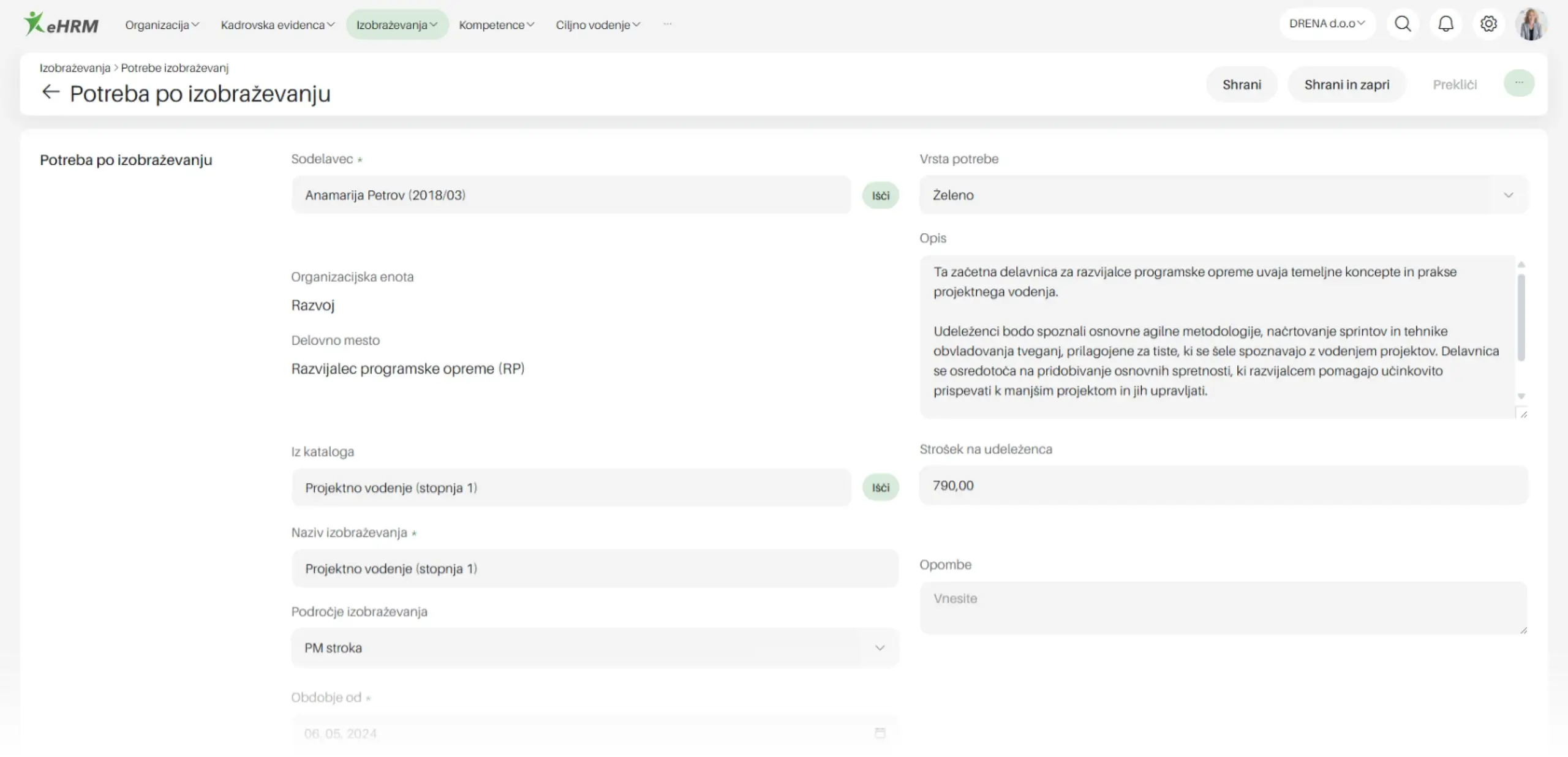This screenshot has width=1568, height=757.
Task: Open notifications bell icon
Action: point(1445,24)
